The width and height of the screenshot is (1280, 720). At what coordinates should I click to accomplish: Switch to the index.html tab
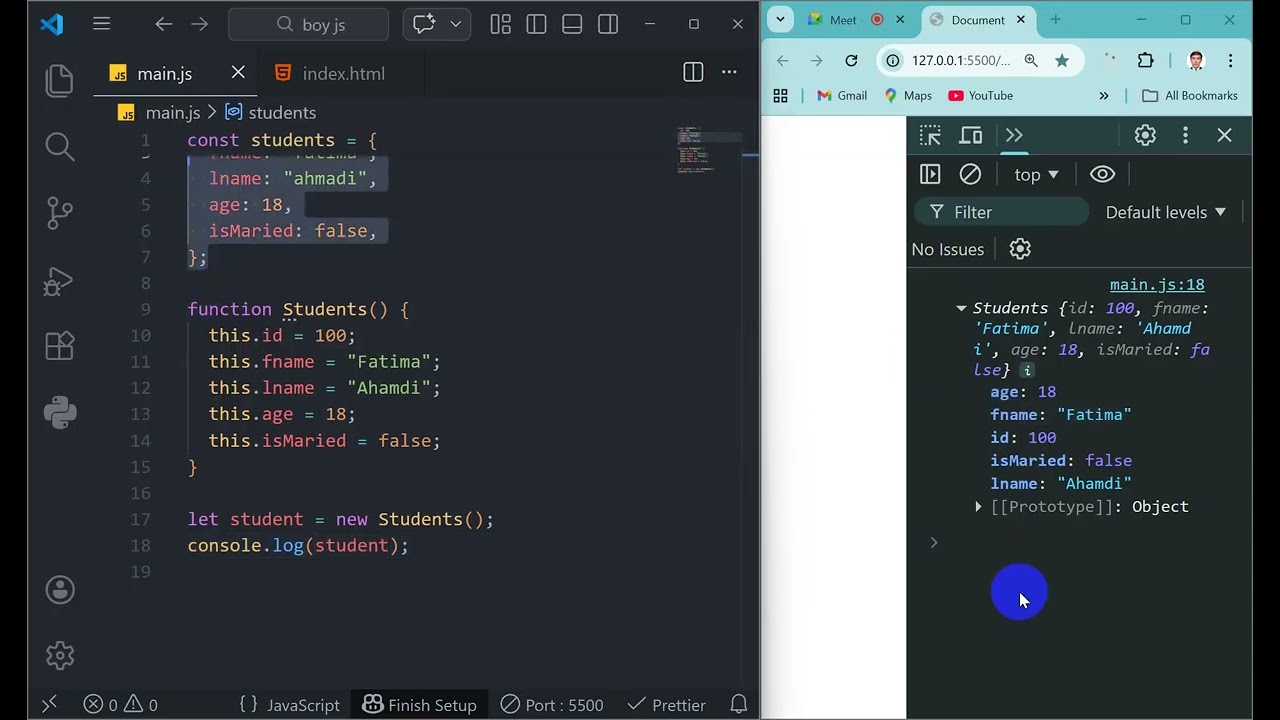pos(343,73)
